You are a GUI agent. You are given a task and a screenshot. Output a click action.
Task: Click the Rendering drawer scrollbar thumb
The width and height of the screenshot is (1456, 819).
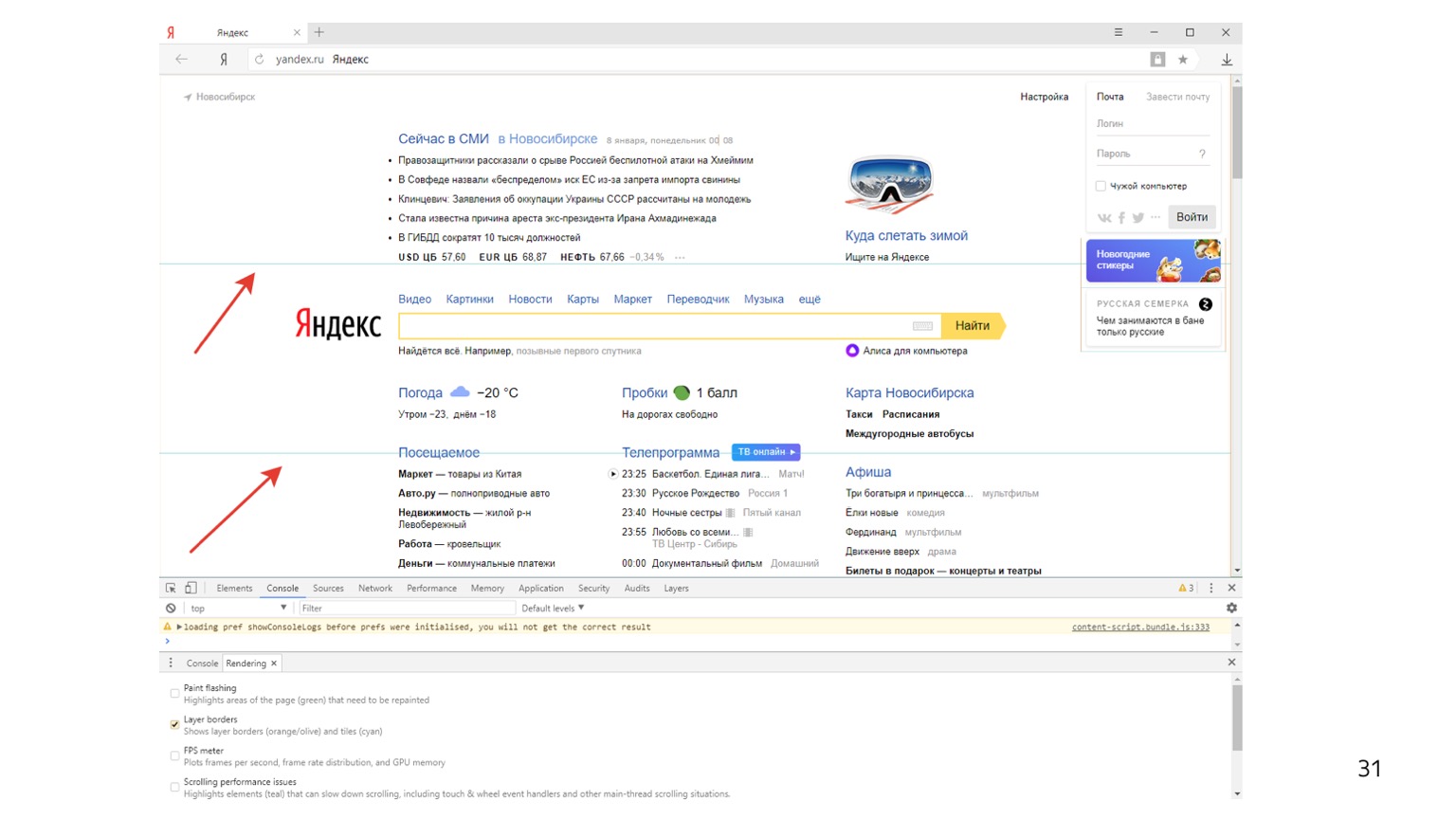[1236, 717]
